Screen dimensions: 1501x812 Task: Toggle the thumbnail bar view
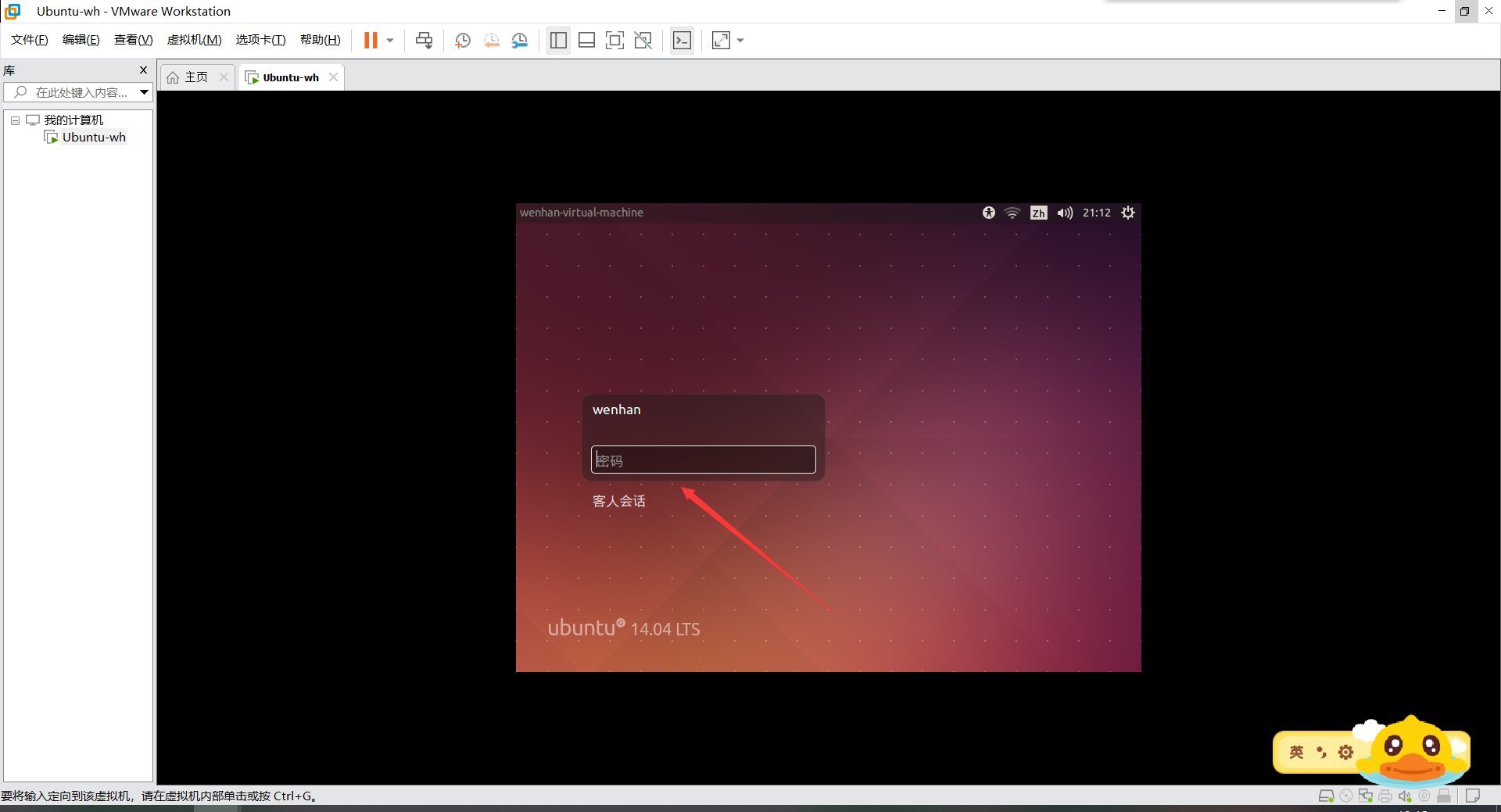point(586,41)
